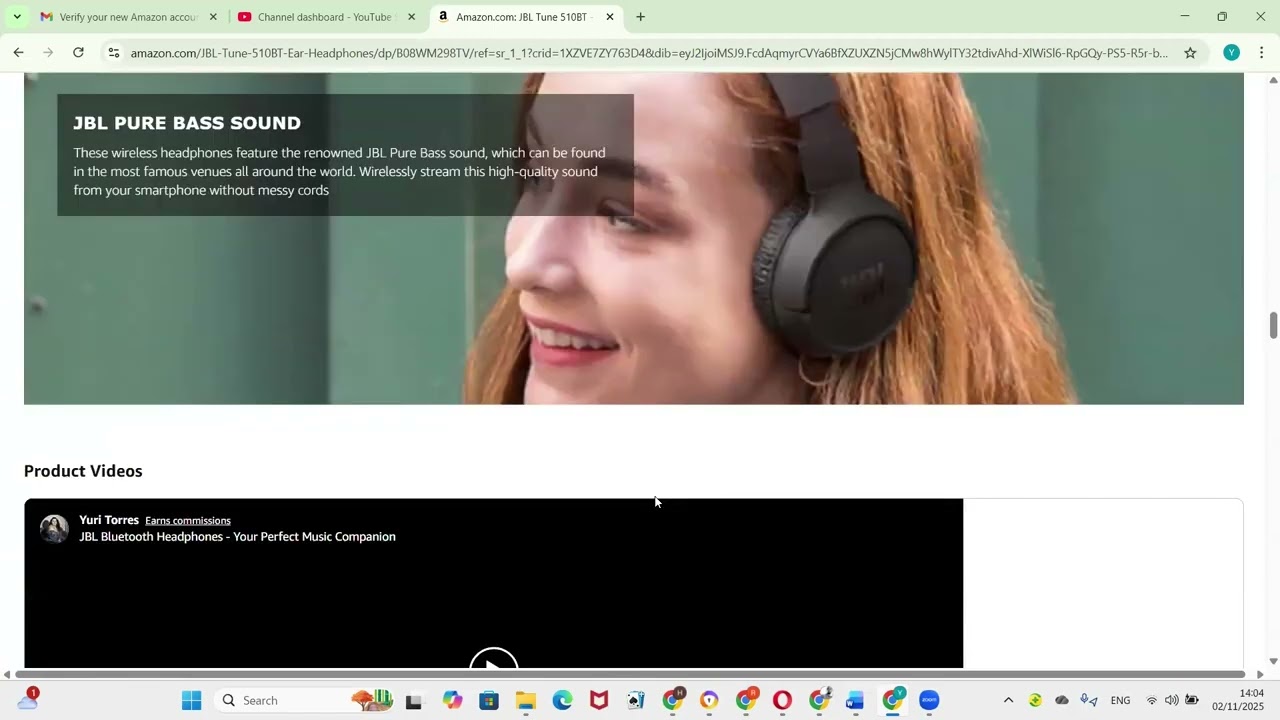Open the tab search dropdown
The width and height of the screenshot is (1280, 720).
pyautogui.click(x=16, y=17)
